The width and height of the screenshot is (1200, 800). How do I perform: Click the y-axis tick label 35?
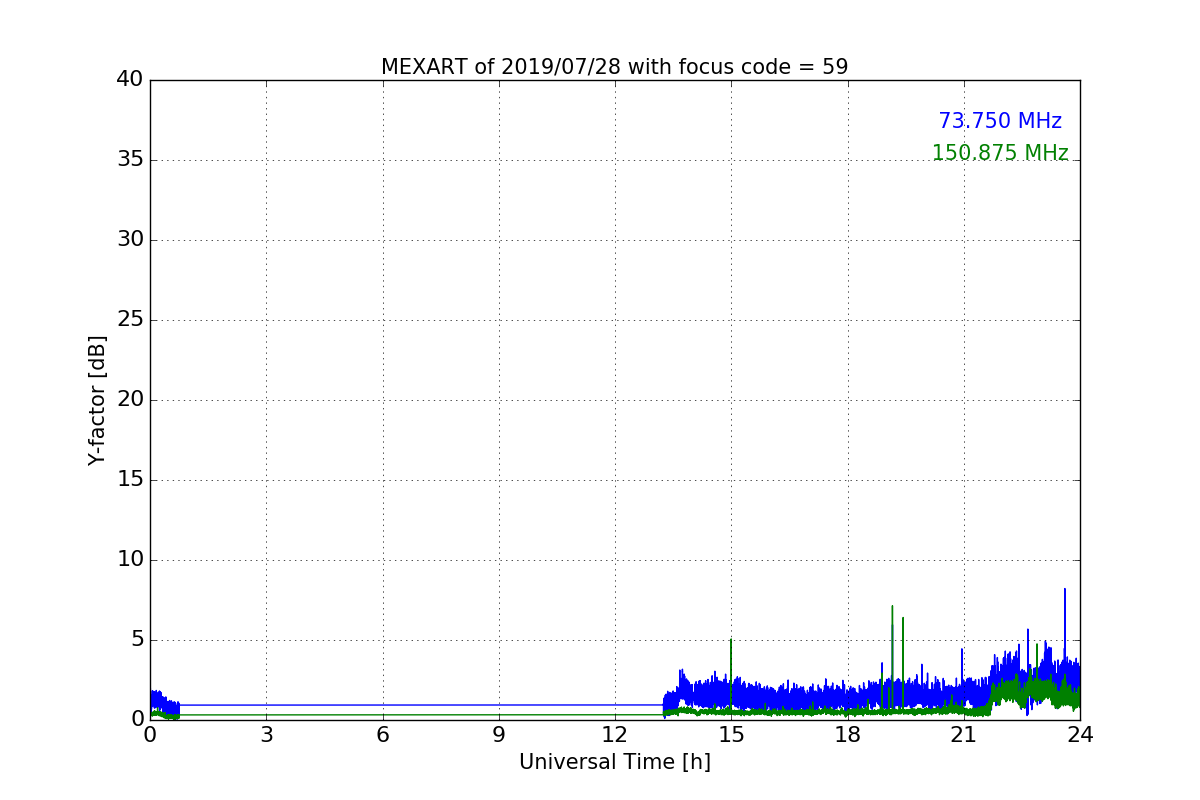(x=130, y=160)
